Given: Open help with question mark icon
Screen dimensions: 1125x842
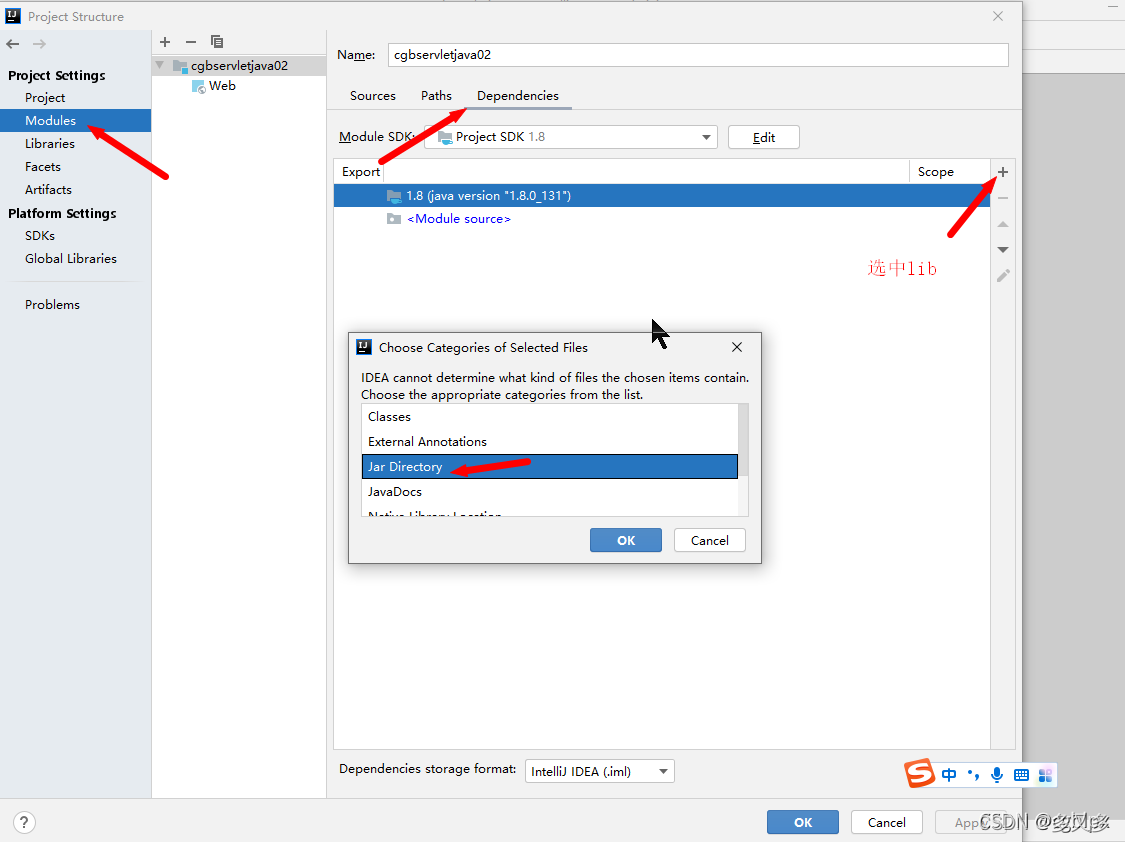Looking at the screenshot, I should click(x=24, y=822).
